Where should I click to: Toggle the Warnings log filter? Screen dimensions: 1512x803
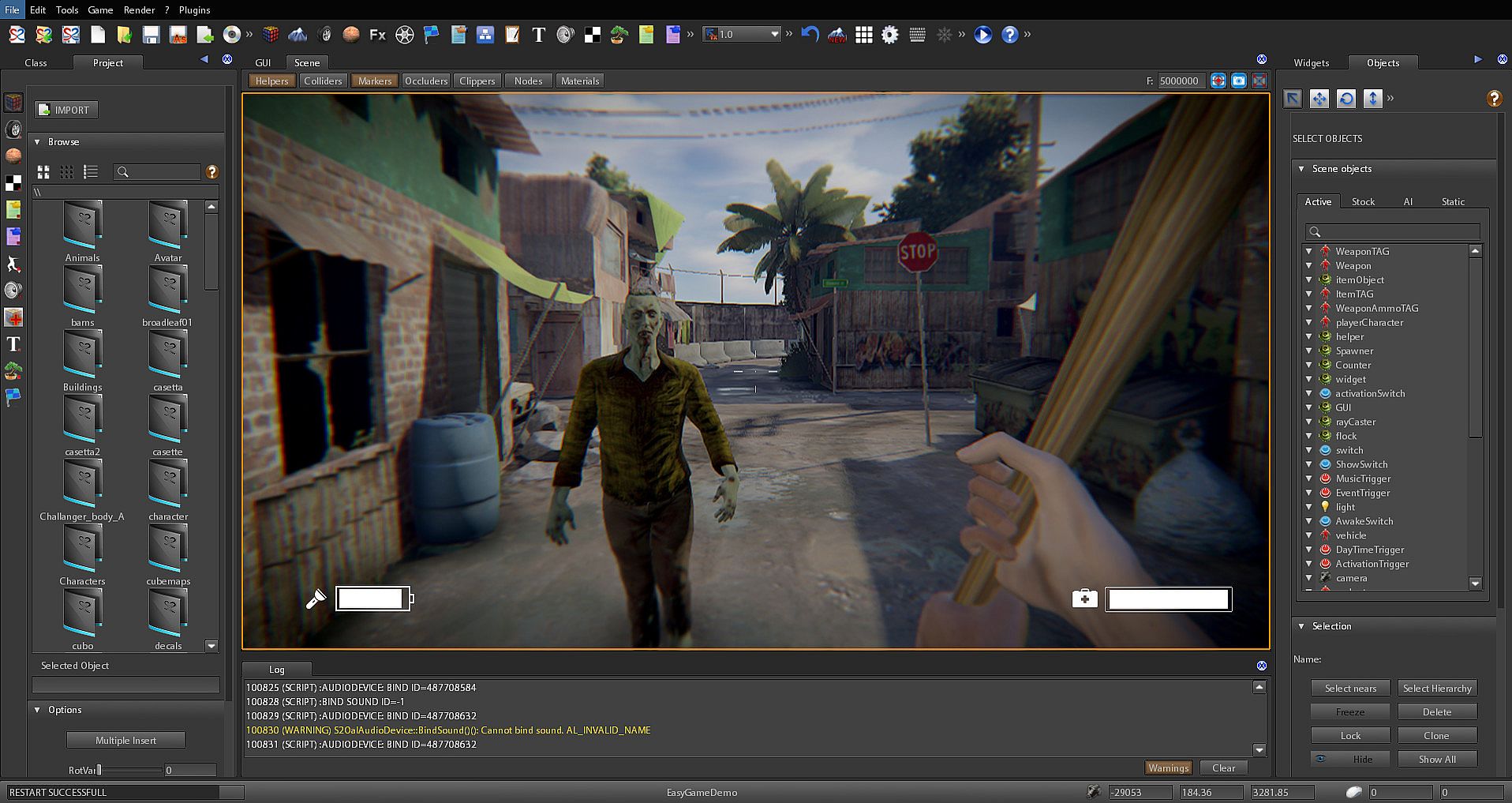pos(1168,767)
